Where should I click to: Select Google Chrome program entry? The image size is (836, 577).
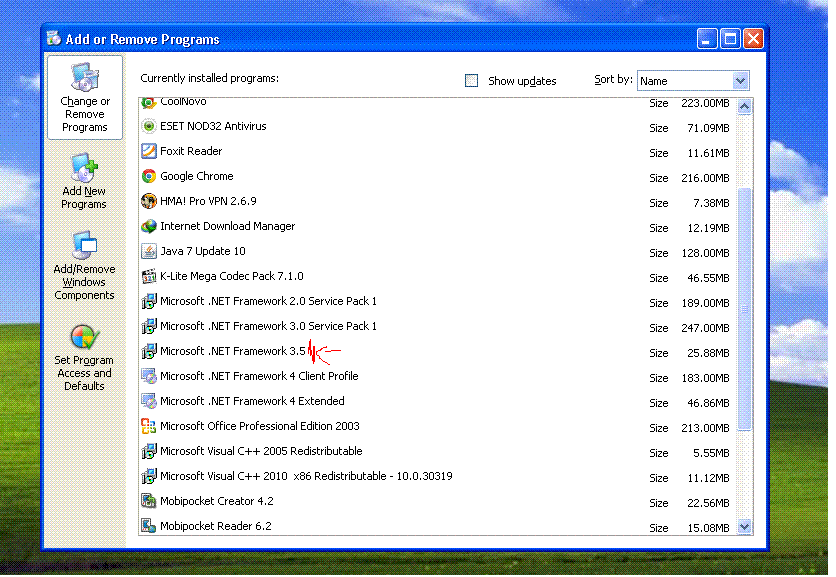[437, 177]
